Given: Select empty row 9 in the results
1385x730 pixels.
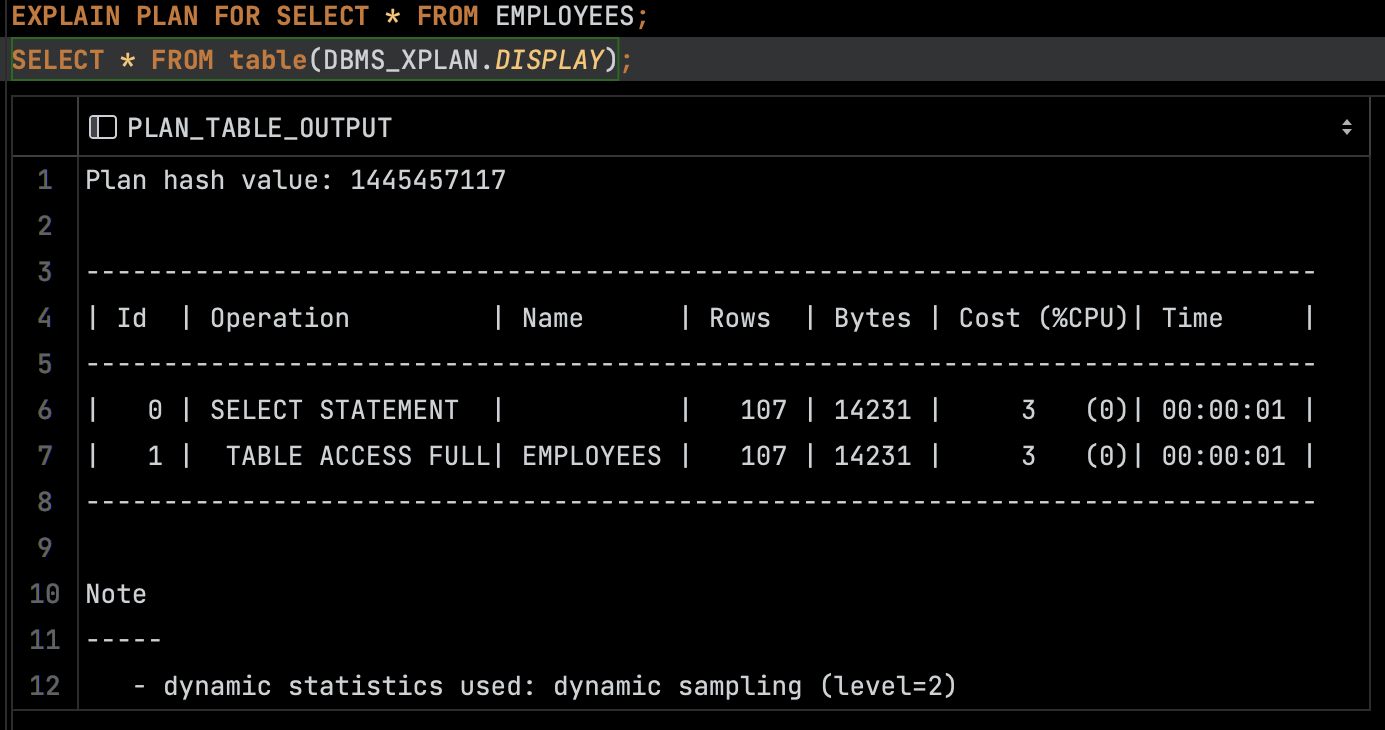Looking at the screenshot, I should click(x=723, y=548).
